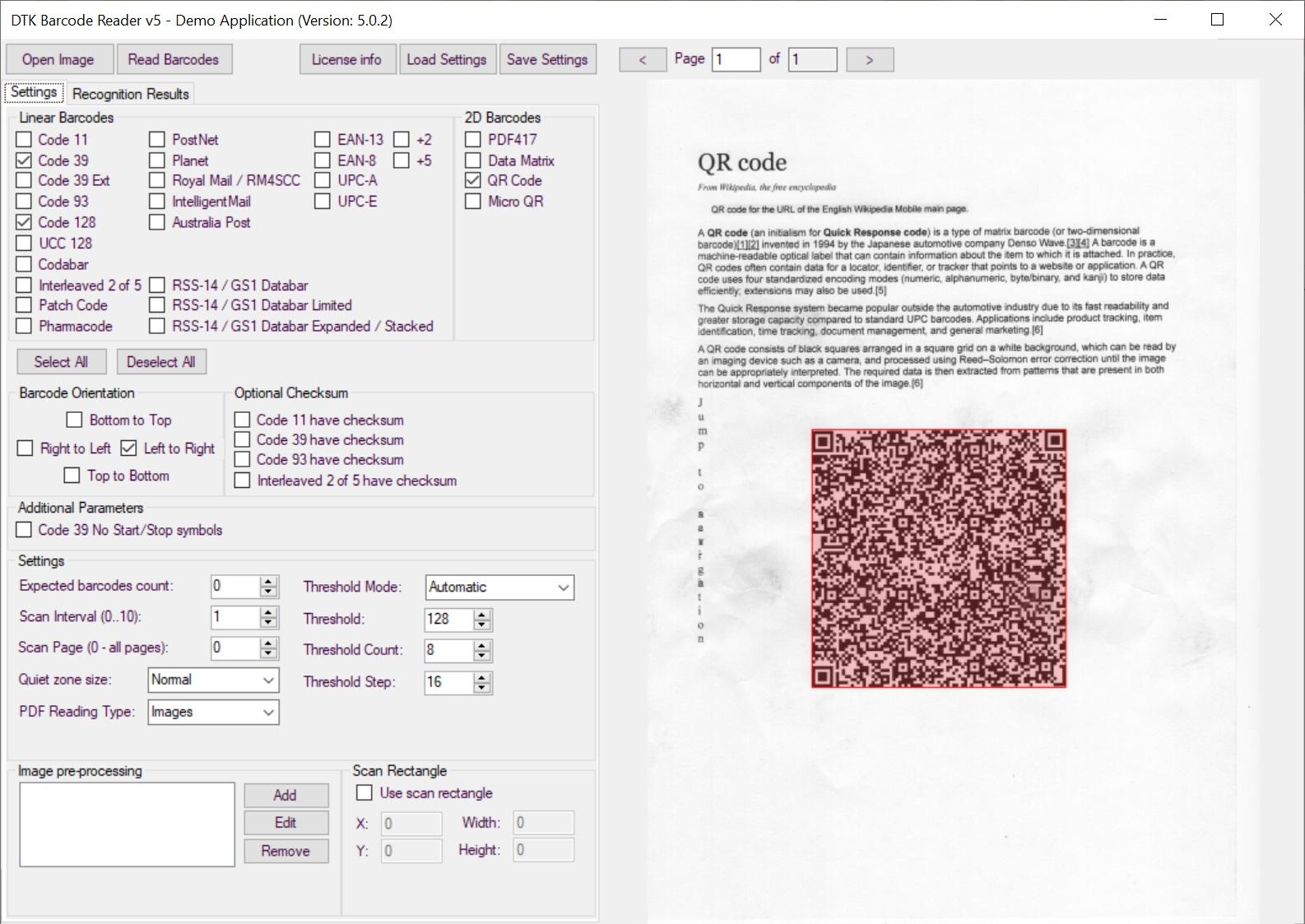This screenshot has height=924, width=1305.
Task: Toggle the +5 supplement checkbox
Action: click(402, 160)
